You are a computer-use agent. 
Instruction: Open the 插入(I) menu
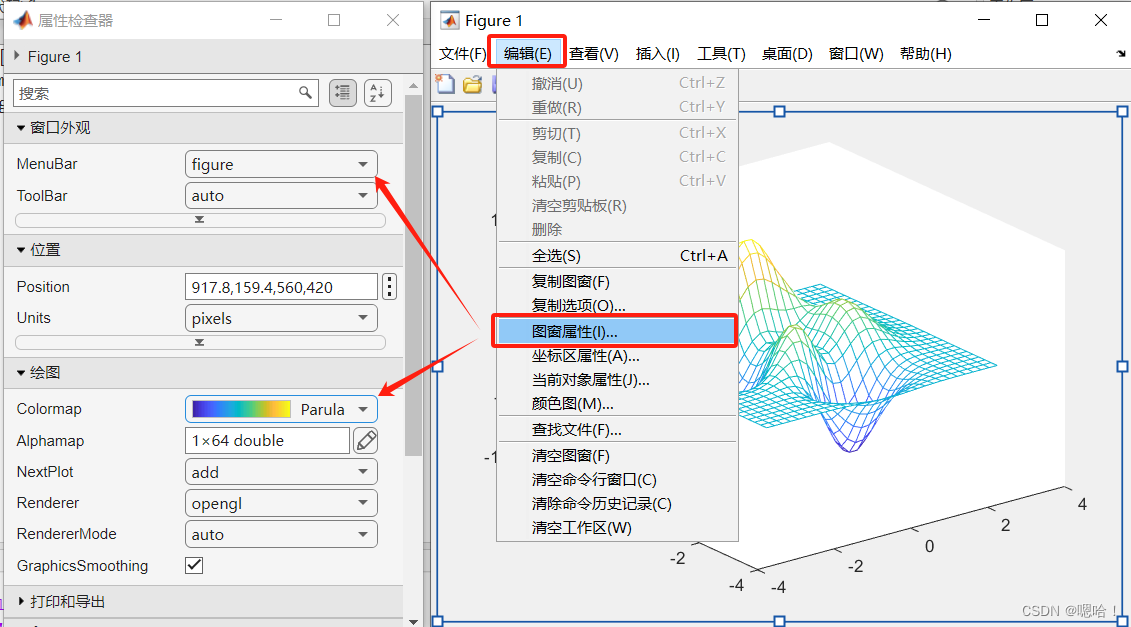(657, 53)
